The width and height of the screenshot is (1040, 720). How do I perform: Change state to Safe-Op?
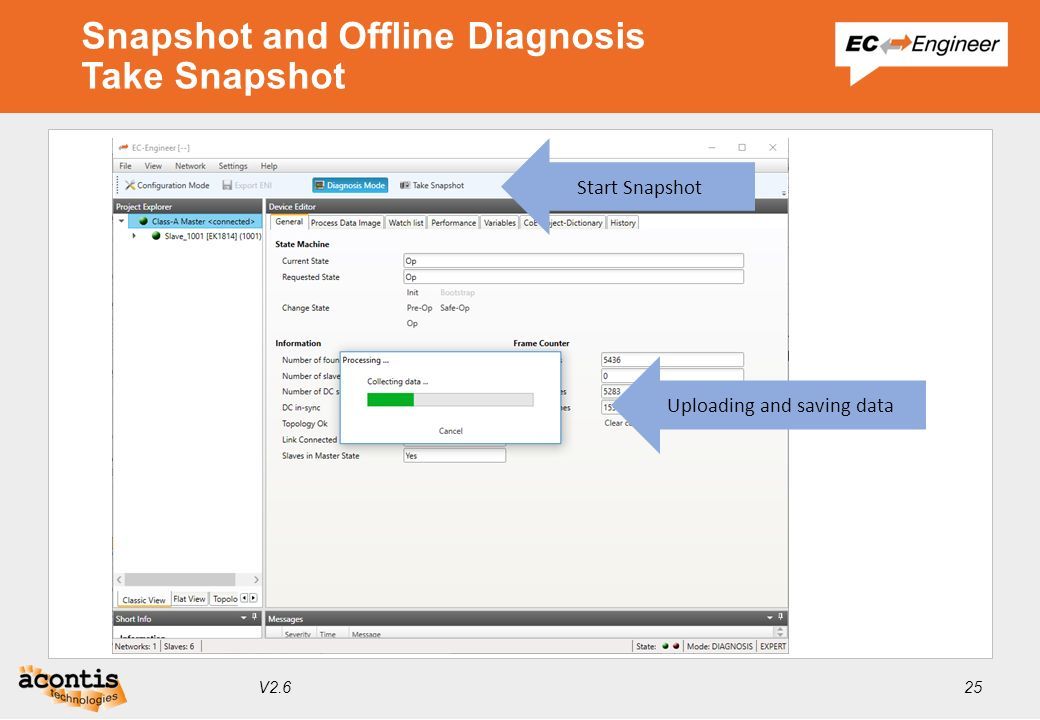pyautogui.click(x=455, y=308)
